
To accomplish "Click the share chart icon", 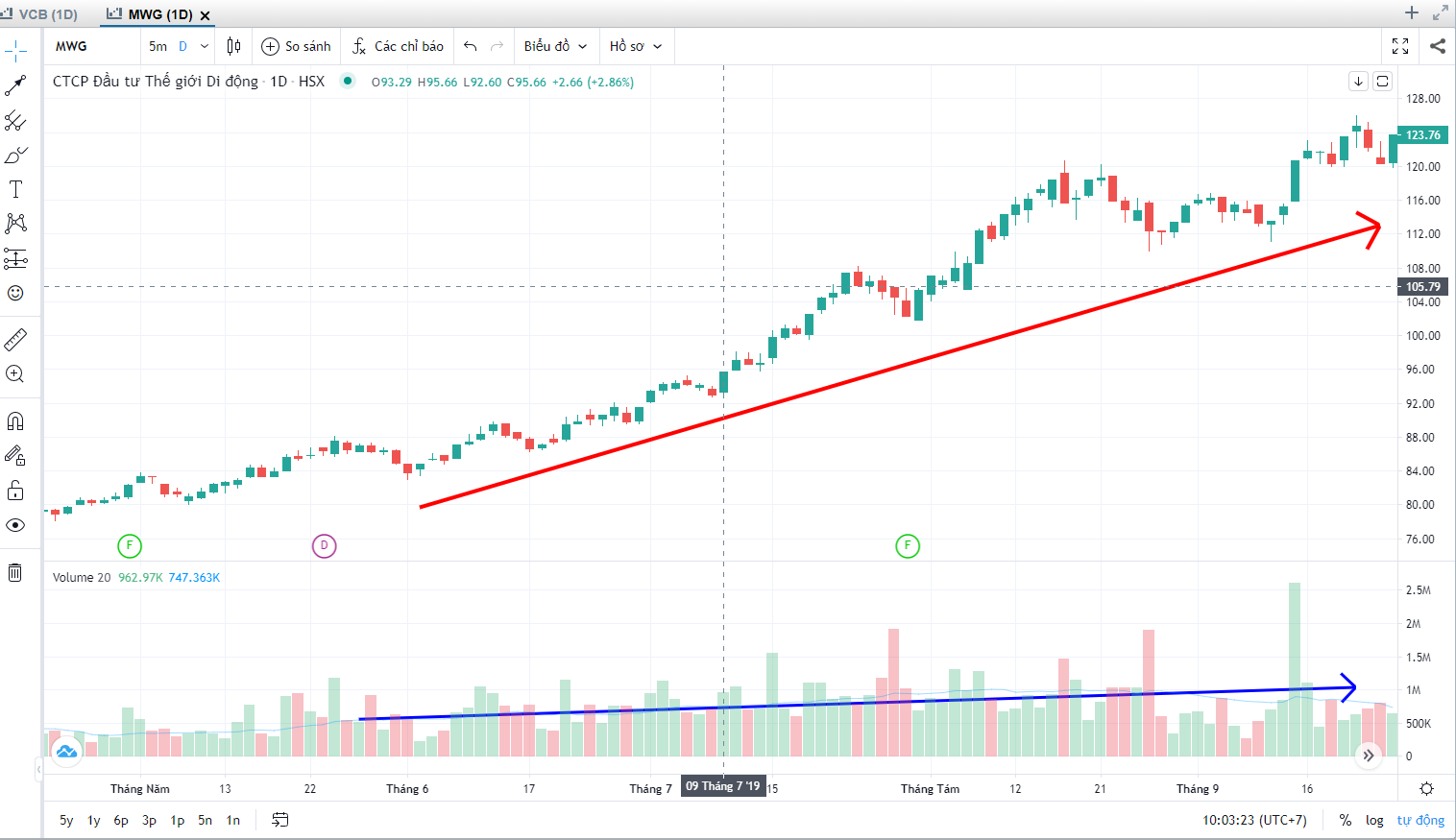I will pos(1438,46).
